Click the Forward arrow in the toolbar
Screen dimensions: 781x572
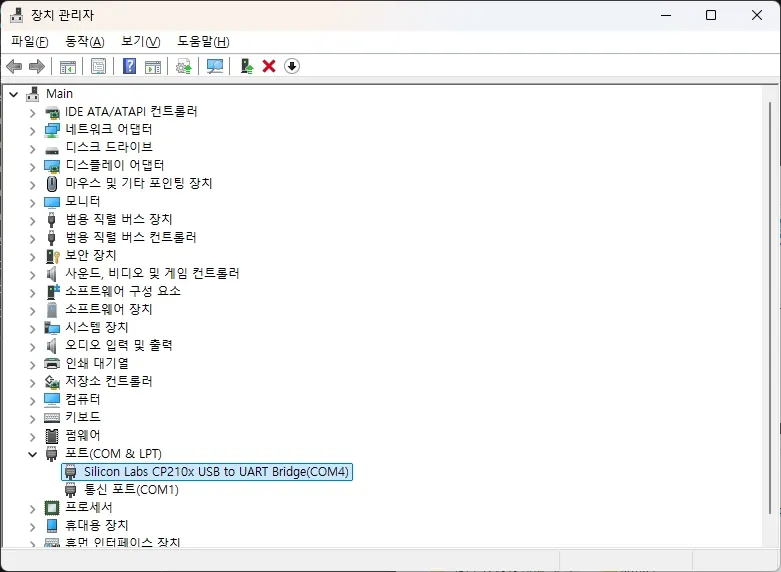pyautogui.click(x=37, y=66)
